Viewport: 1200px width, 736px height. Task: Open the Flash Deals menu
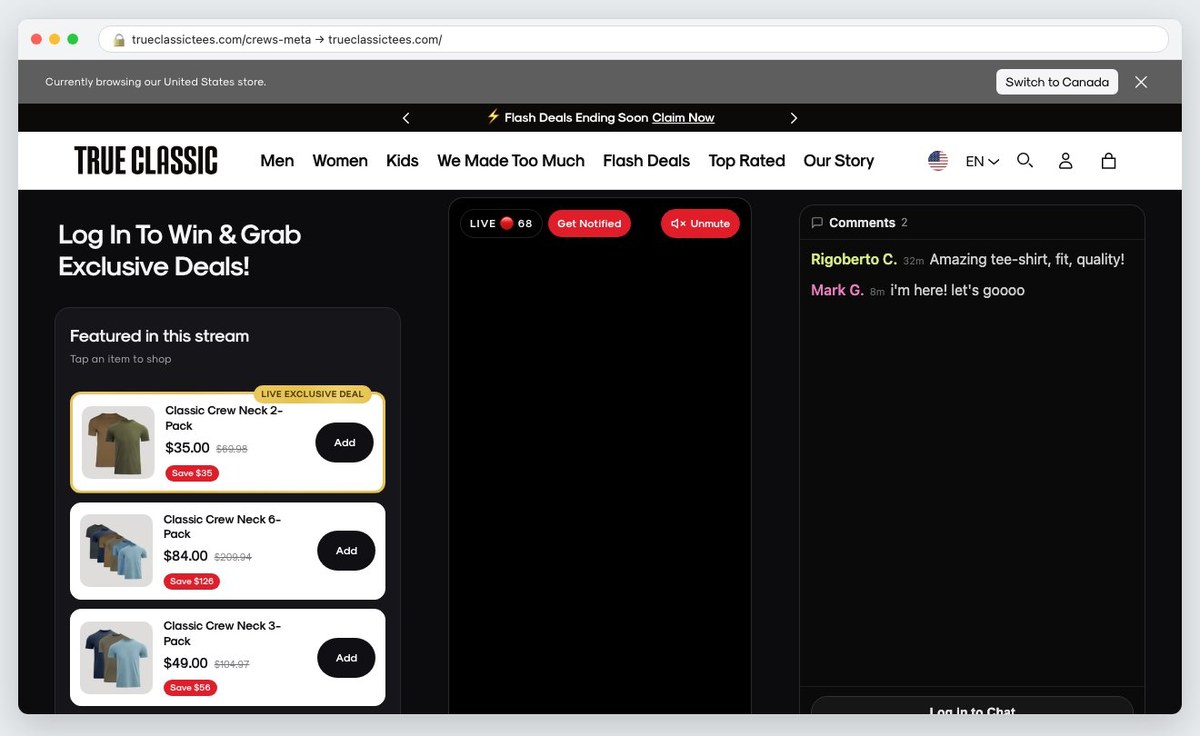(x=646, y=160)
